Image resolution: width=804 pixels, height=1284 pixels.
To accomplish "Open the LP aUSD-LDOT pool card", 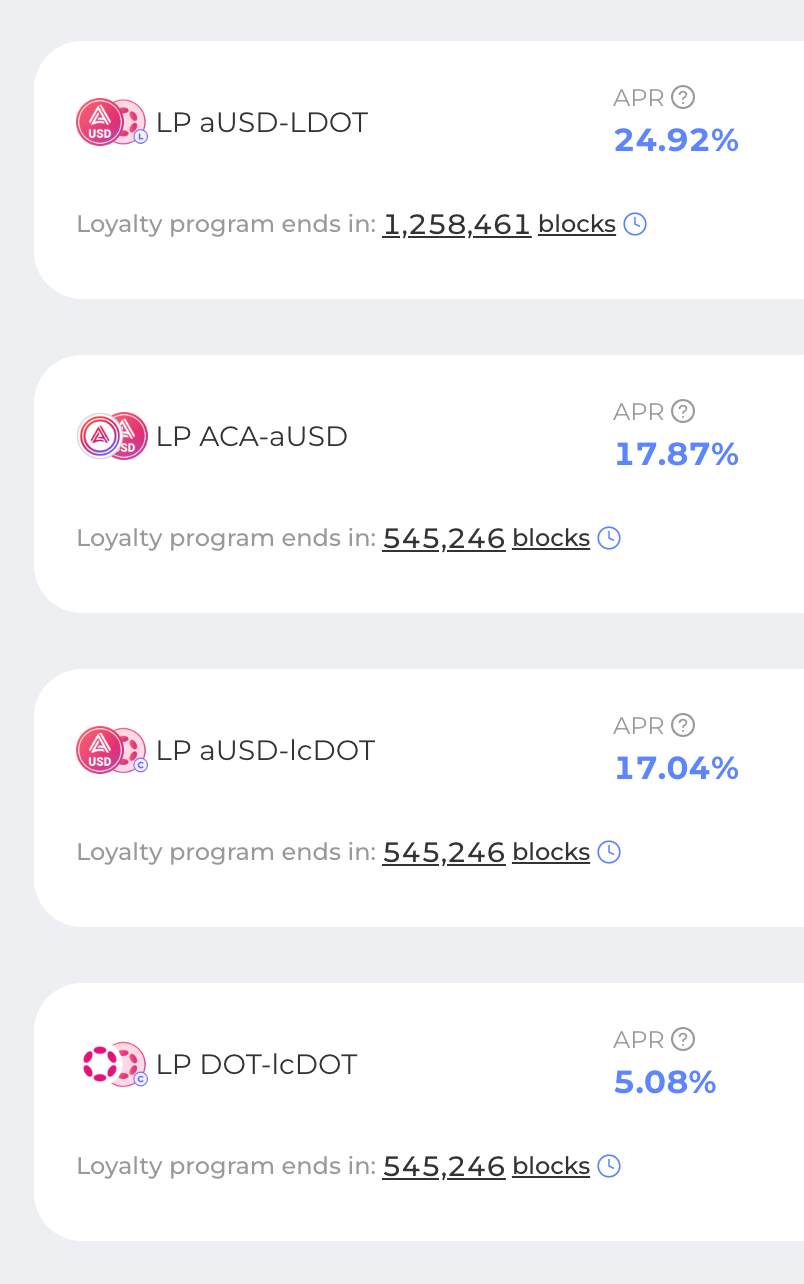I will [x=419, y=170].
